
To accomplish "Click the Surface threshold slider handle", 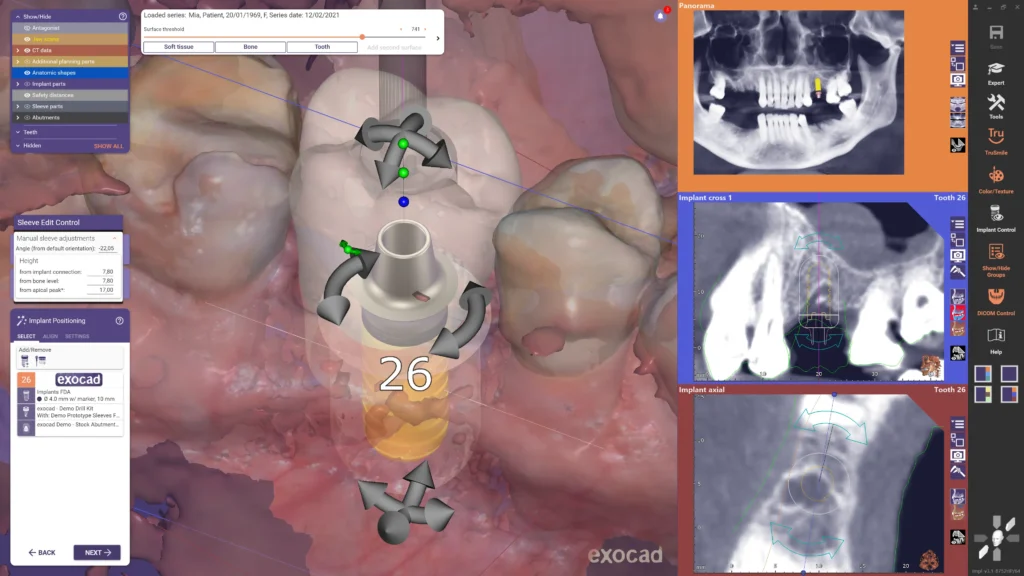I will click(x=362, y=37).
